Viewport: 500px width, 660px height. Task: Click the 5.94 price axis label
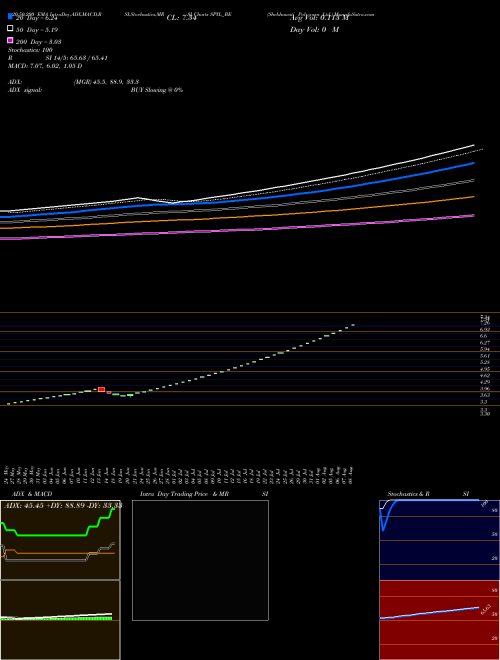click(x=484, y=349)
